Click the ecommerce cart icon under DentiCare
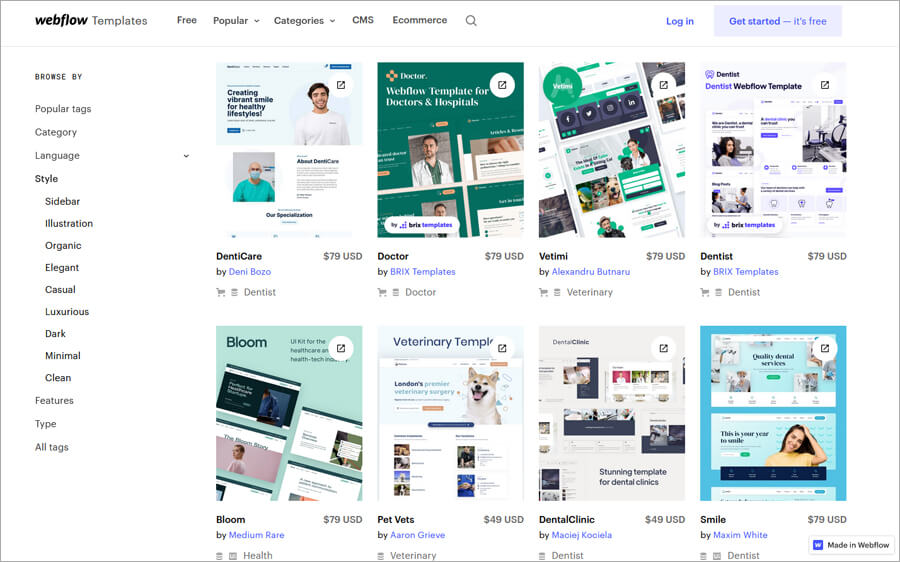 220,292
